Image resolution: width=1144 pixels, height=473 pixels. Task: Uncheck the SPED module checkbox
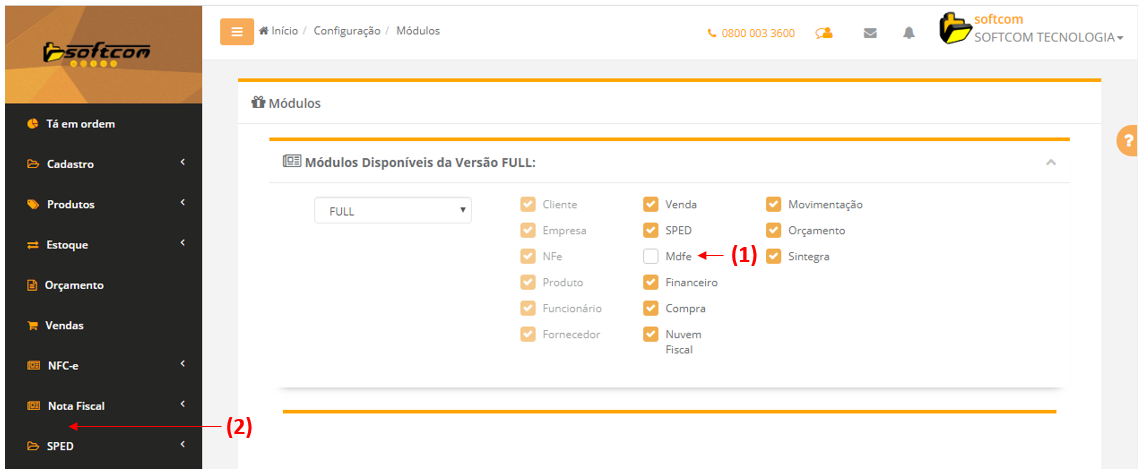click(651, 230)
